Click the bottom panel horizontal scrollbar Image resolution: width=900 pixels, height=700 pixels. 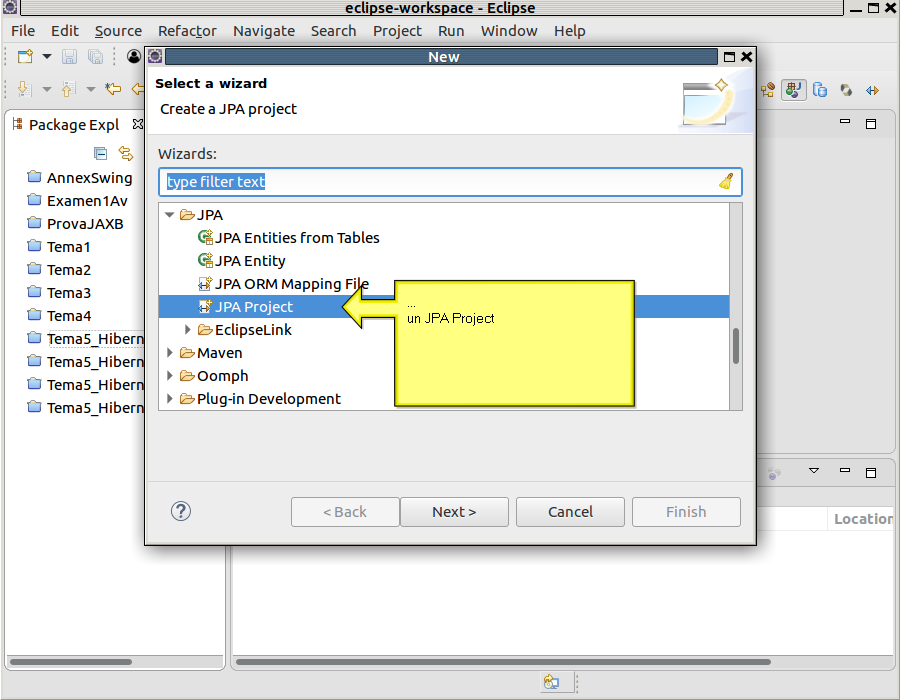(503, 662)
